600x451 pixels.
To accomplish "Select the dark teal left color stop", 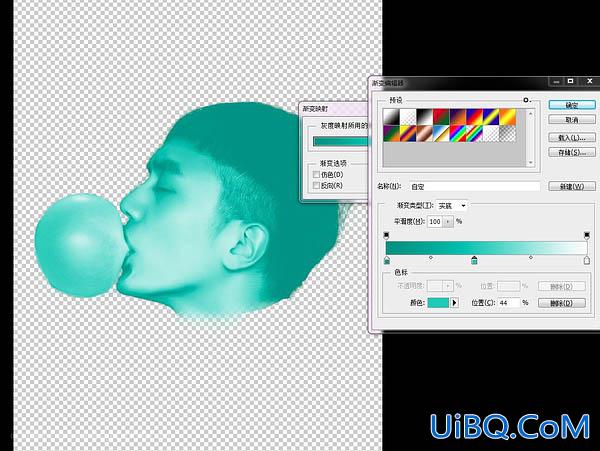I will pos(387,261).
